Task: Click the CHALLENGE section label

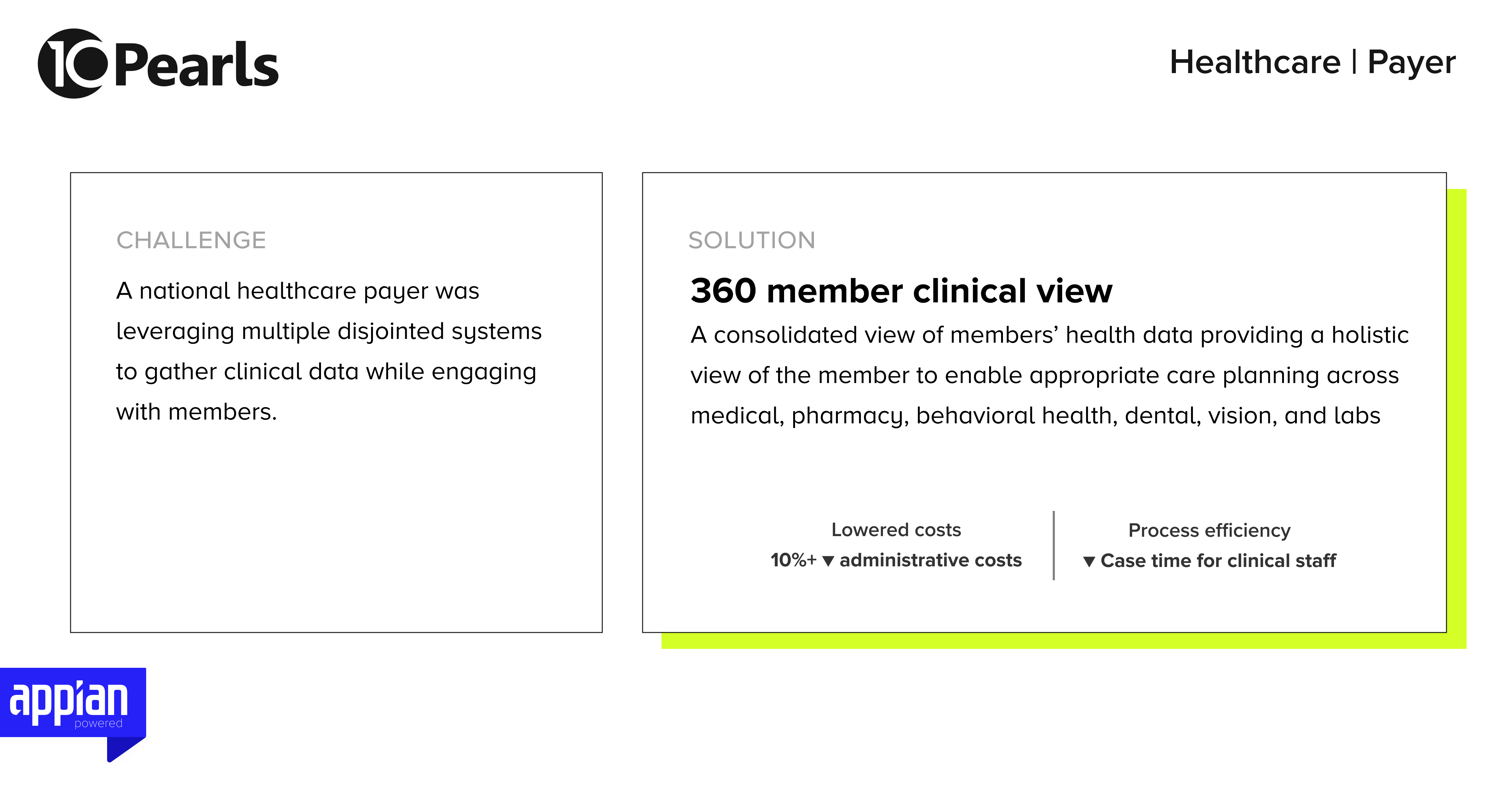Action: (191, 240)
